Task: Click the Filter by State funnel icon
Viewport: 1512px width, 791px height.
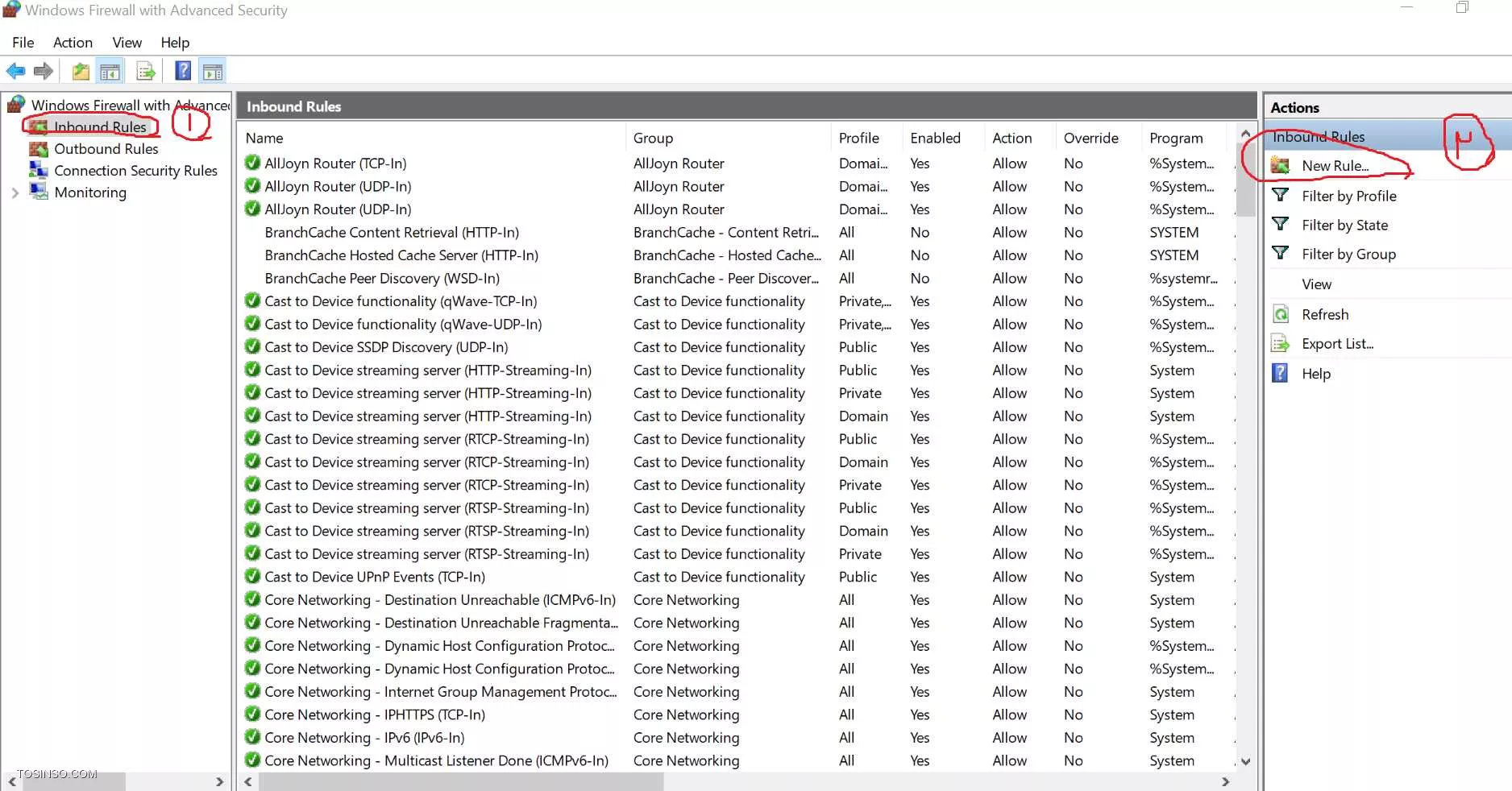Action: (x=1280, y=224)
